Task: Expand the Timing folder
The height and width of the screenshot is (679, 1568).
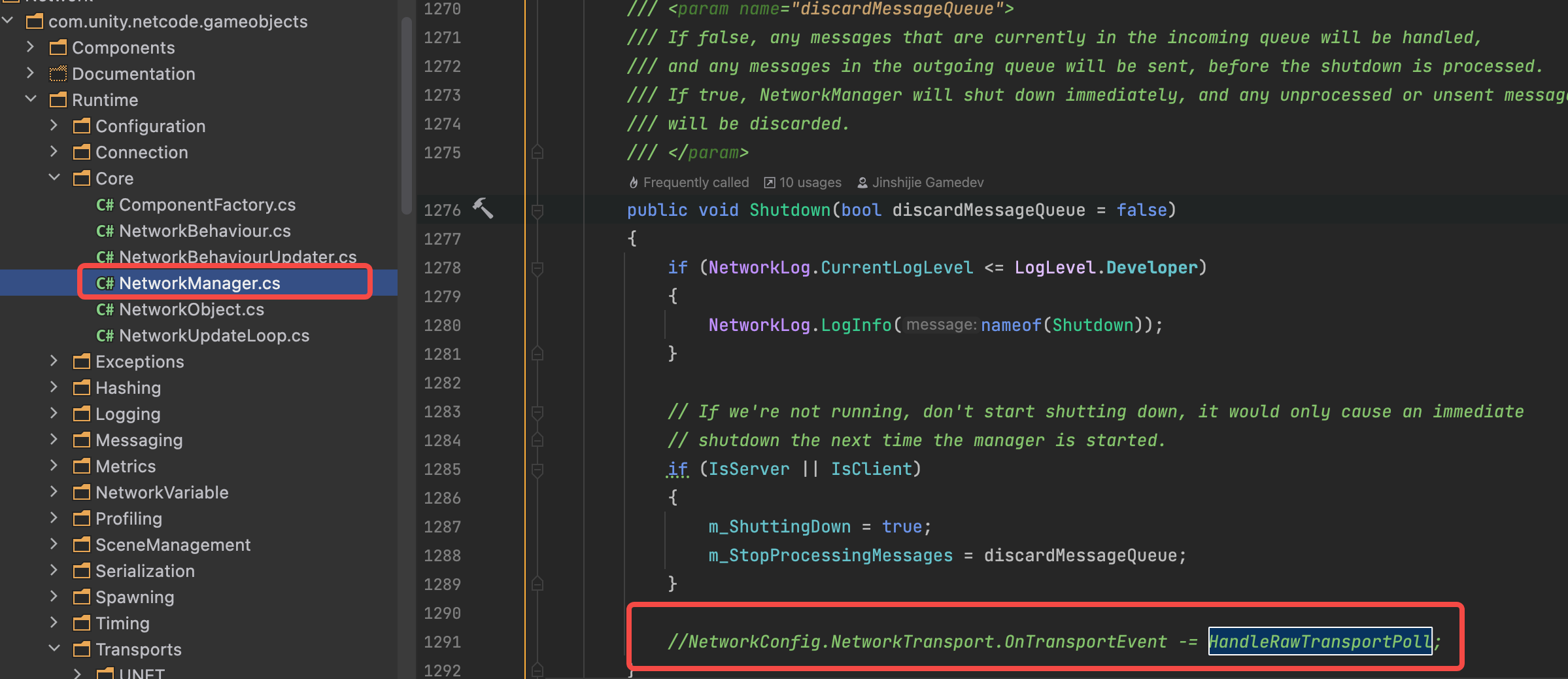Action: point(54,623)
